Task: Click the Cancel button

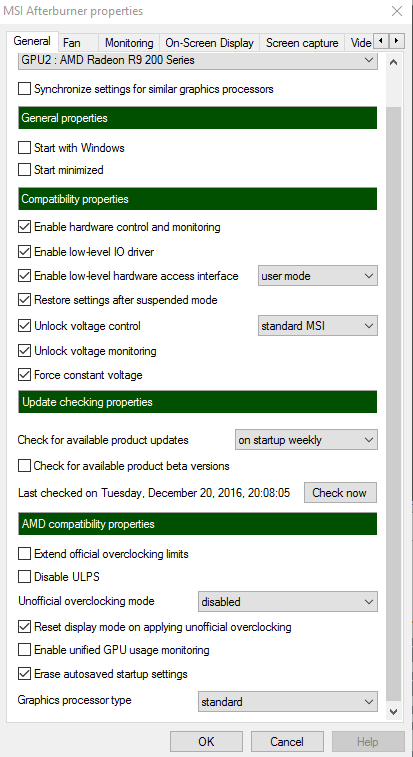Action: (287, 741)
